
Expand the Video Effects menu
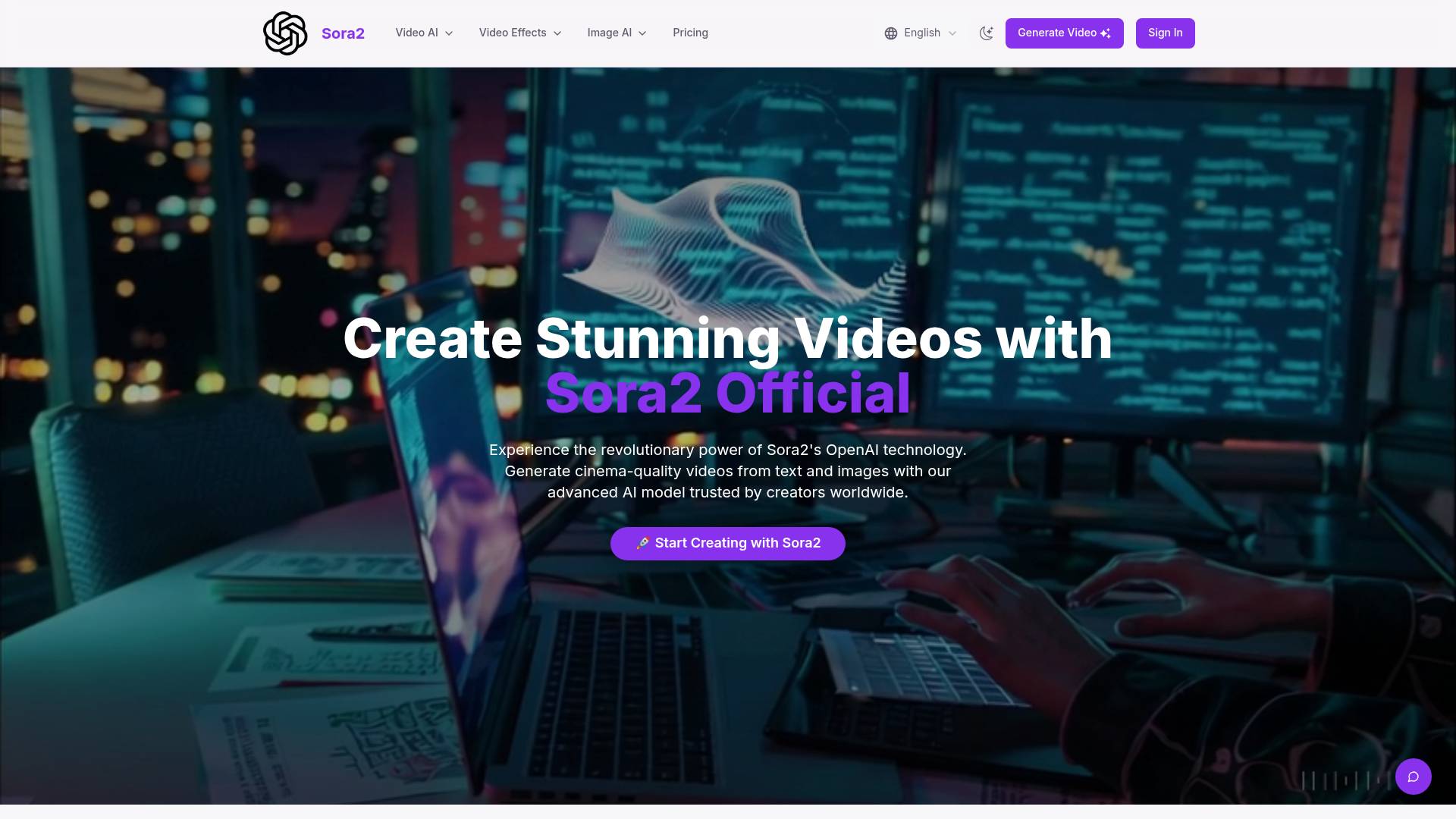[x=520, y=33]
